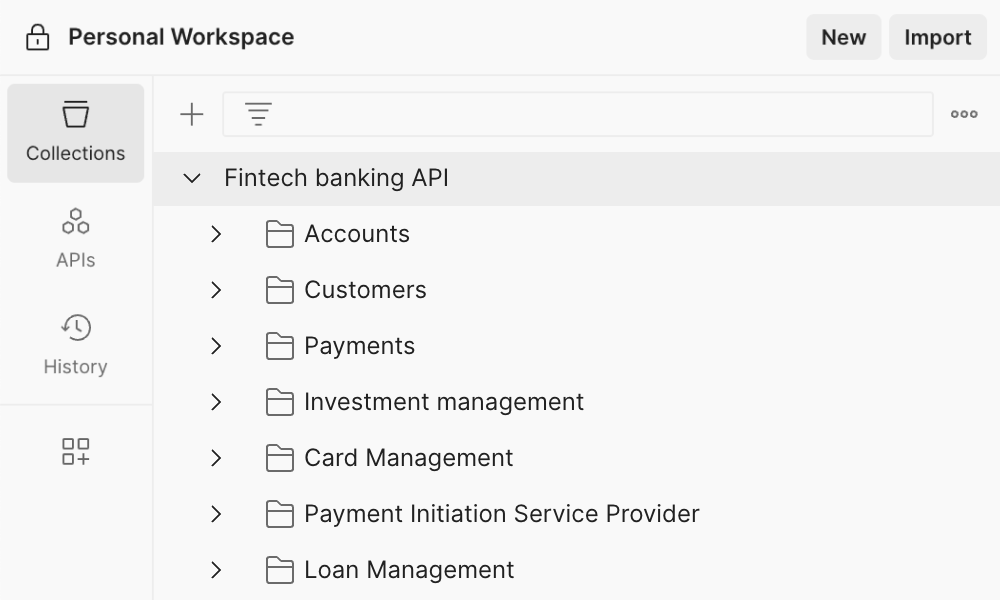Click the filter icon in search bar
Screen dimensions: 1000x600
click(259, 115)
